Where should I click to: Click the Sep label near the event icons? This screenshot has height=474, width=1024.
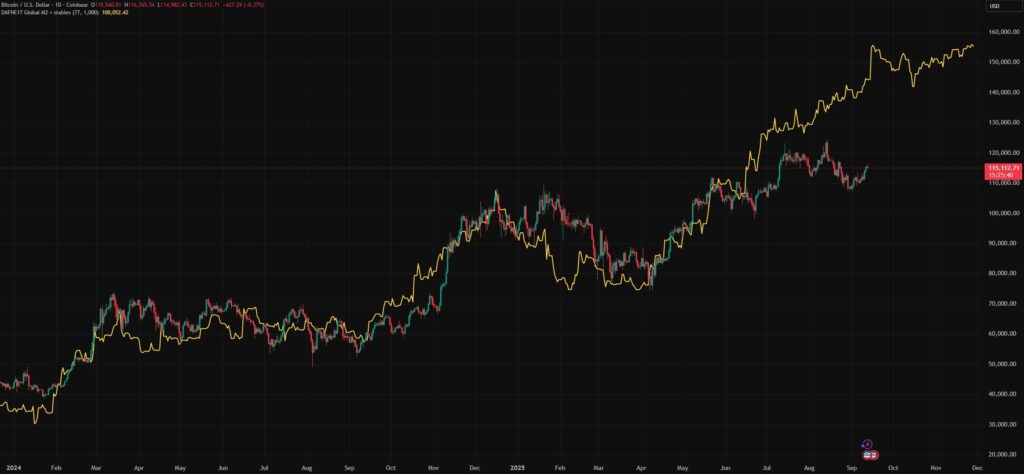point(851,467)
